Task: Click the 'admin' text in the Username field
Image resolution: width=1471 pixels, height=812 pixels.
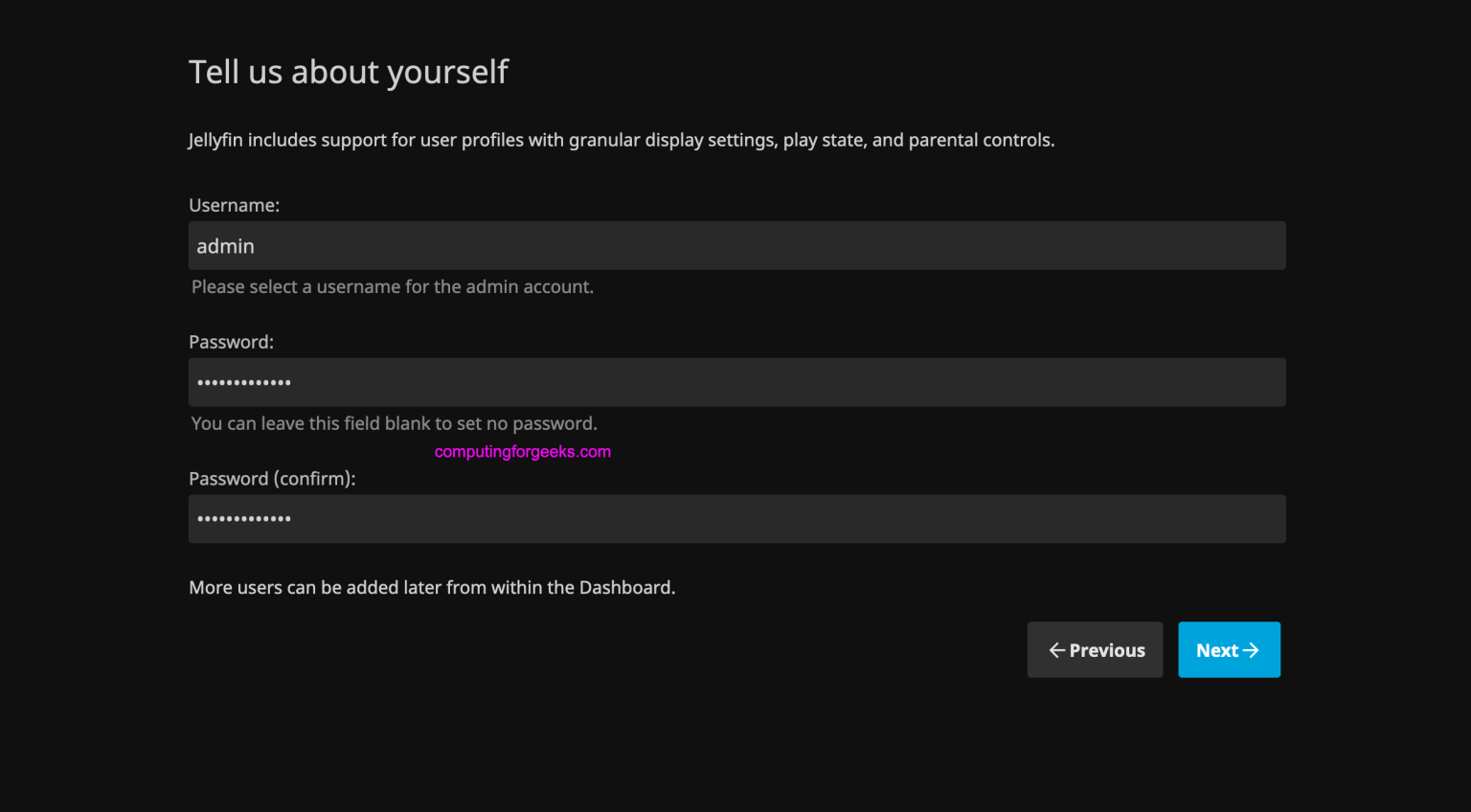Action: click(x=226, y=246)
